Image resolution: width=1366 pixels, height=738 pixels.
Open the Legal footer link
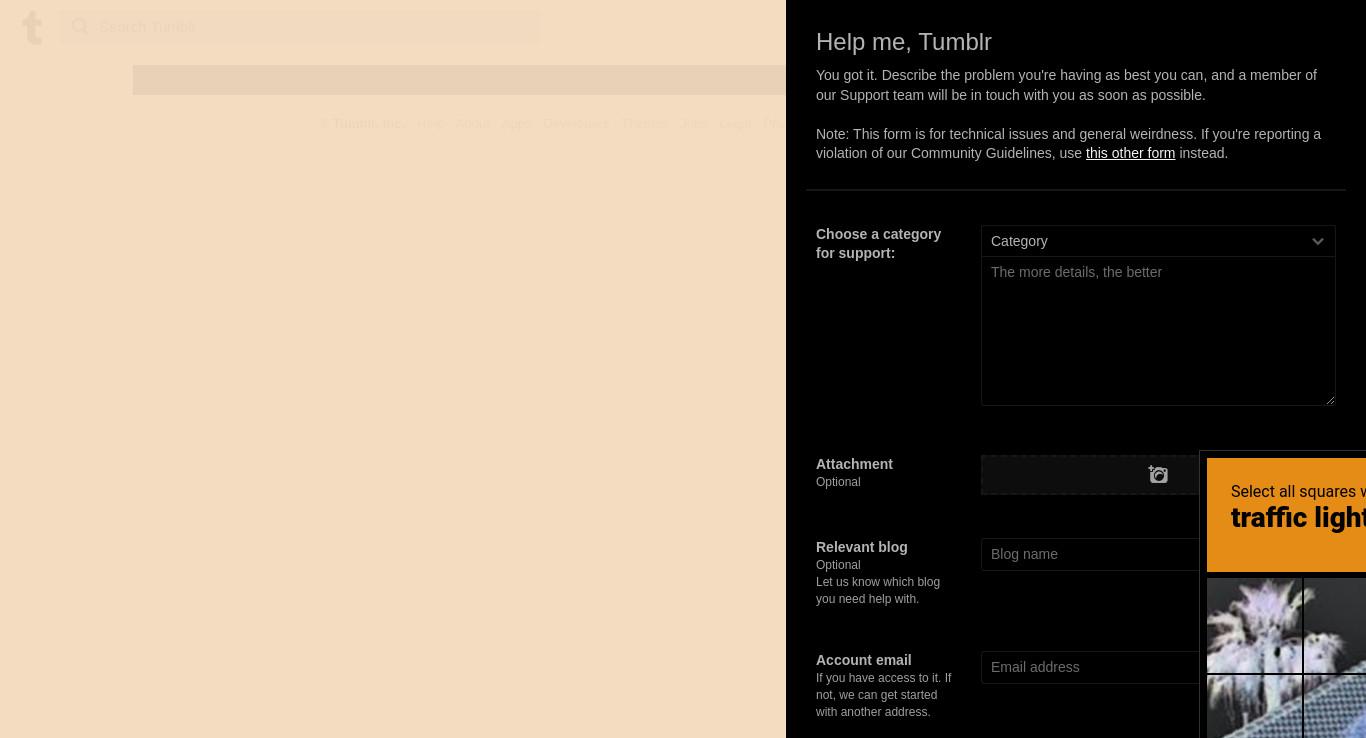pos(735,124)
